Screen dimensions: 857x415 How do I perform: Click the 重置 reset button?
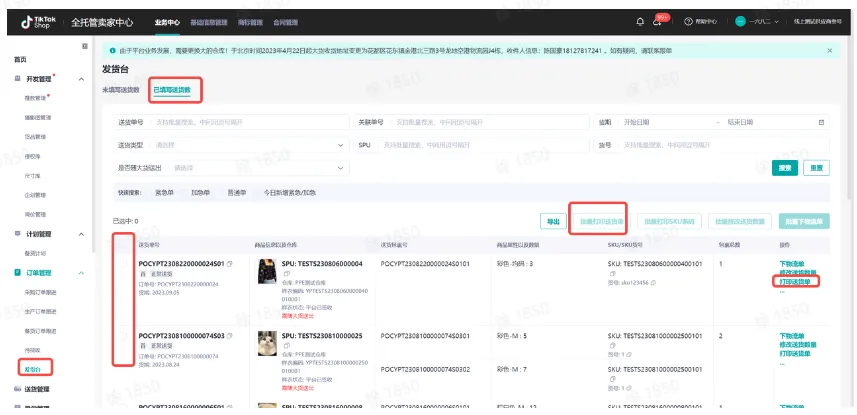click(x=817, y=168)
